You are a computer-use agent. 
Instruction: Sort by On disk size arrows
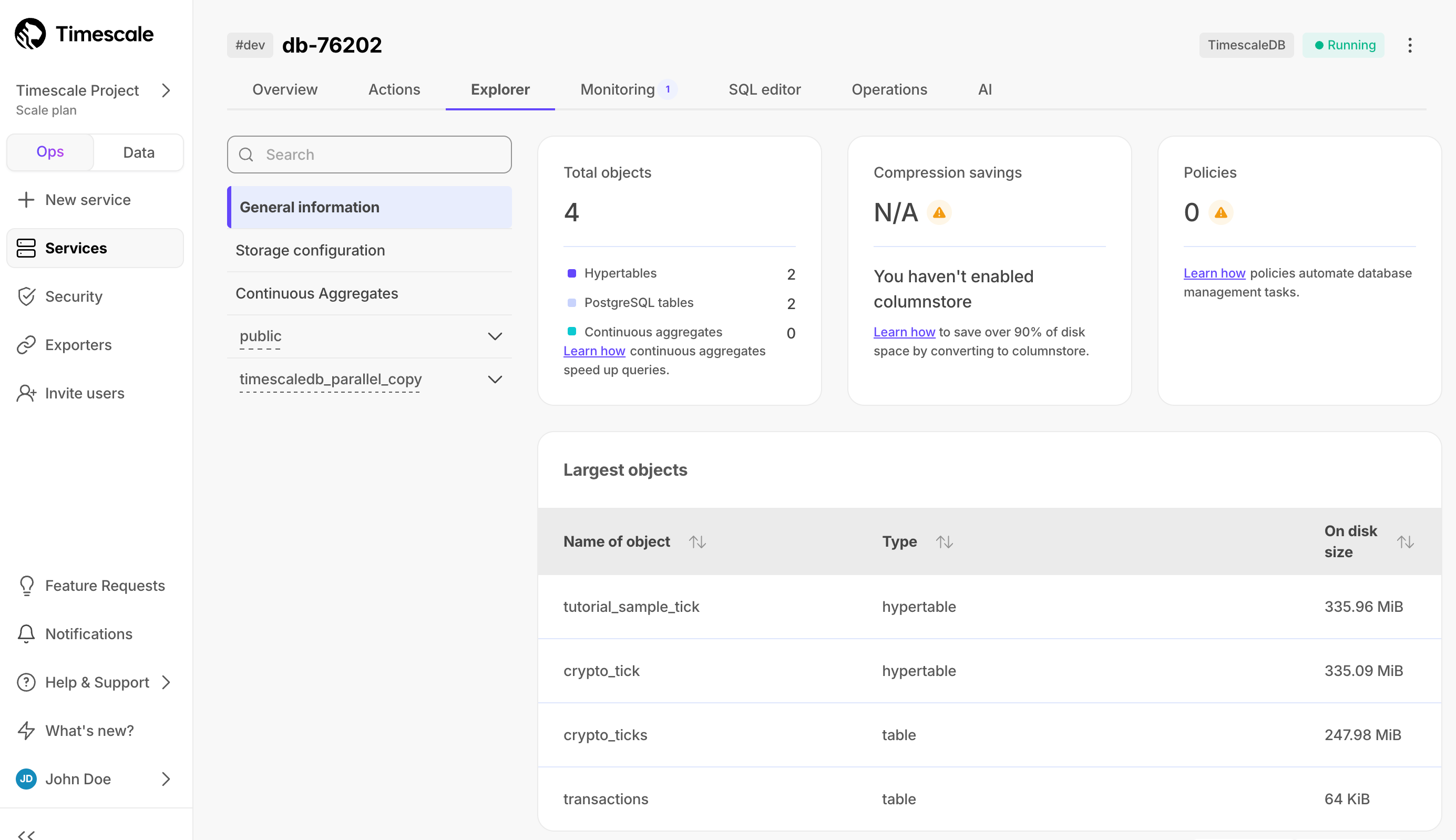tap(1405, 542)
